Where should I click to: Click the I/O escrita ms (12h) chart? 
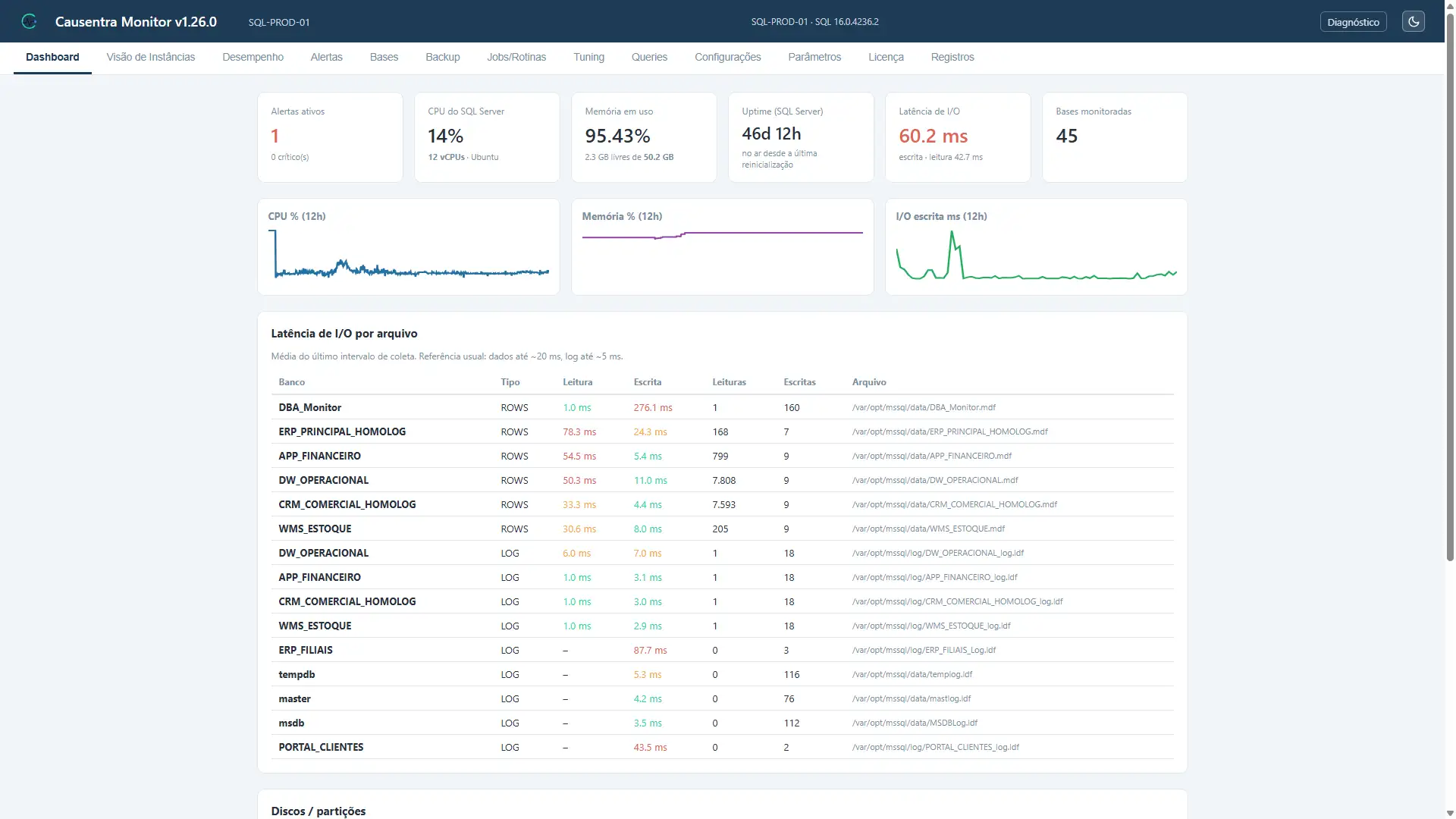click(x=1036, y=246)
